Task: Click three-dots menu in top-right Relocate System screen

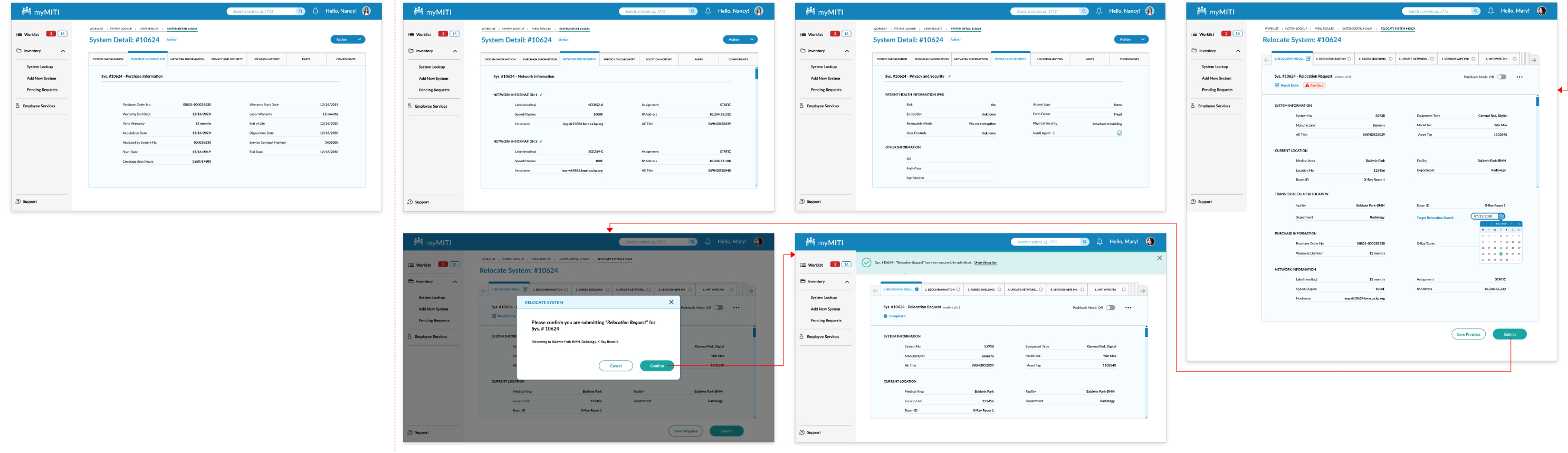Action: (x=1519, y=77)
